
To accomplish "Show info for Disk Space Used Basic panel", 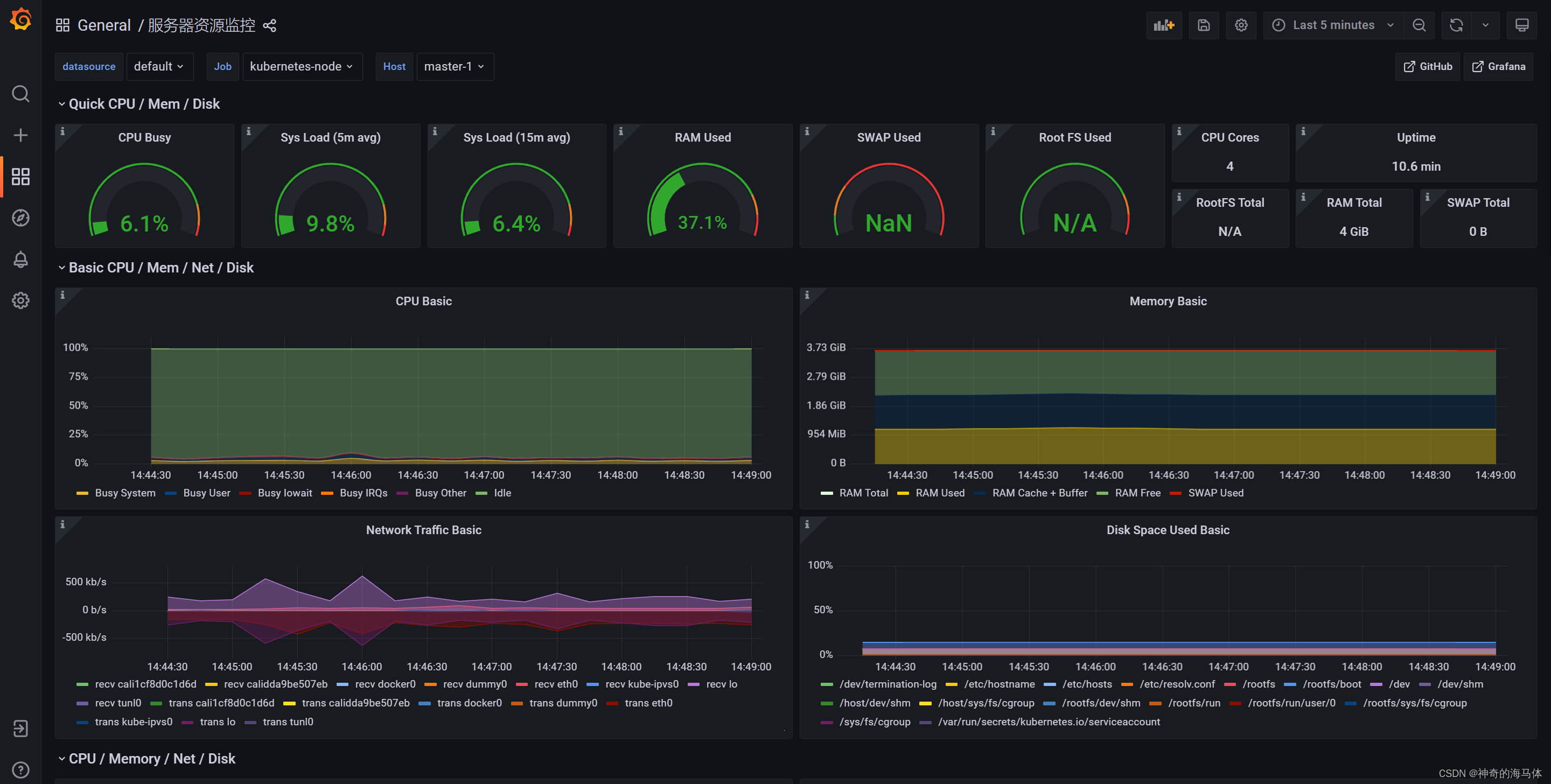I will tap(807, 524).
